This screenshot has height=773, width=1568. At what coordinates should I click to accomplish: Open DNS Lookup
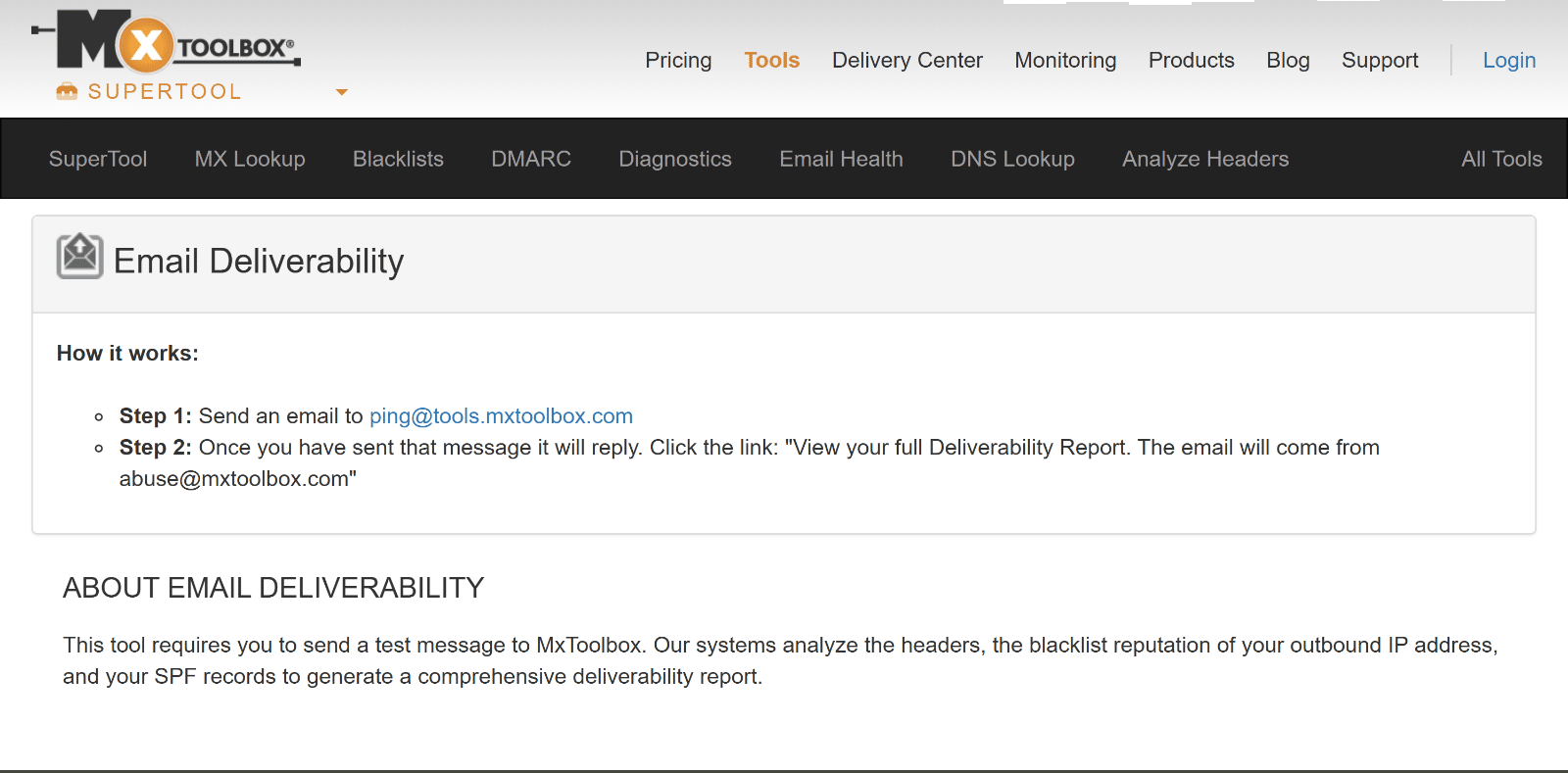(1012, 159)
